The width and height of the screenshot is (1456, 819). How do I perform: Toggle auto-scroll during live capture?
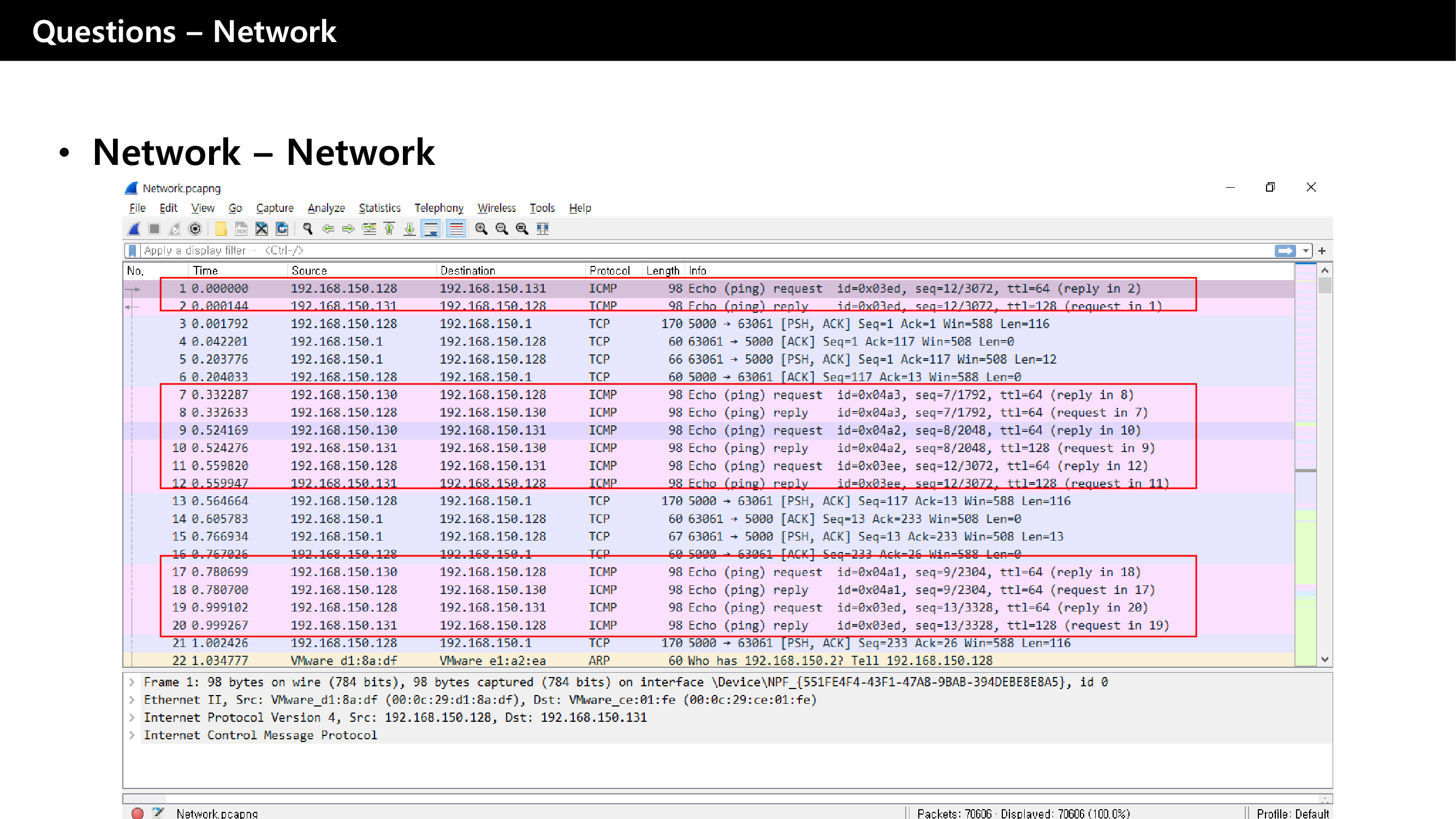[x=431, y=229]
